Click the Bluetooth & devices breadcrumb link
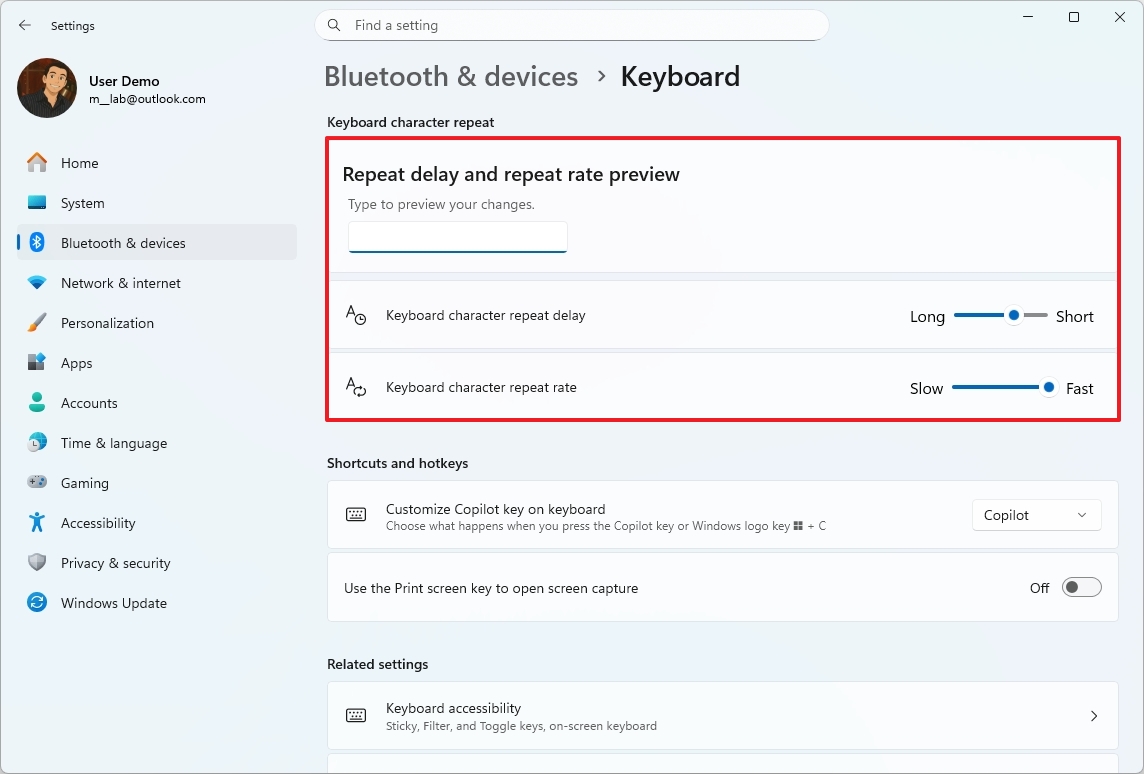The image size is (1144, 774). (x=451, y=76)
